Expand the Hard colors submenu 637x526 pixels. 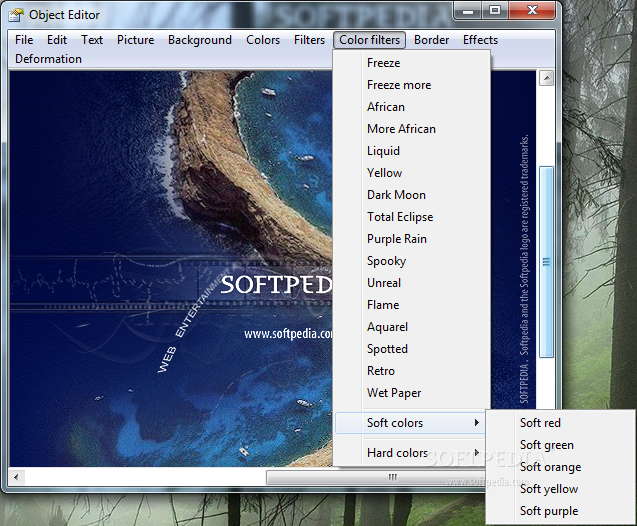411,452
